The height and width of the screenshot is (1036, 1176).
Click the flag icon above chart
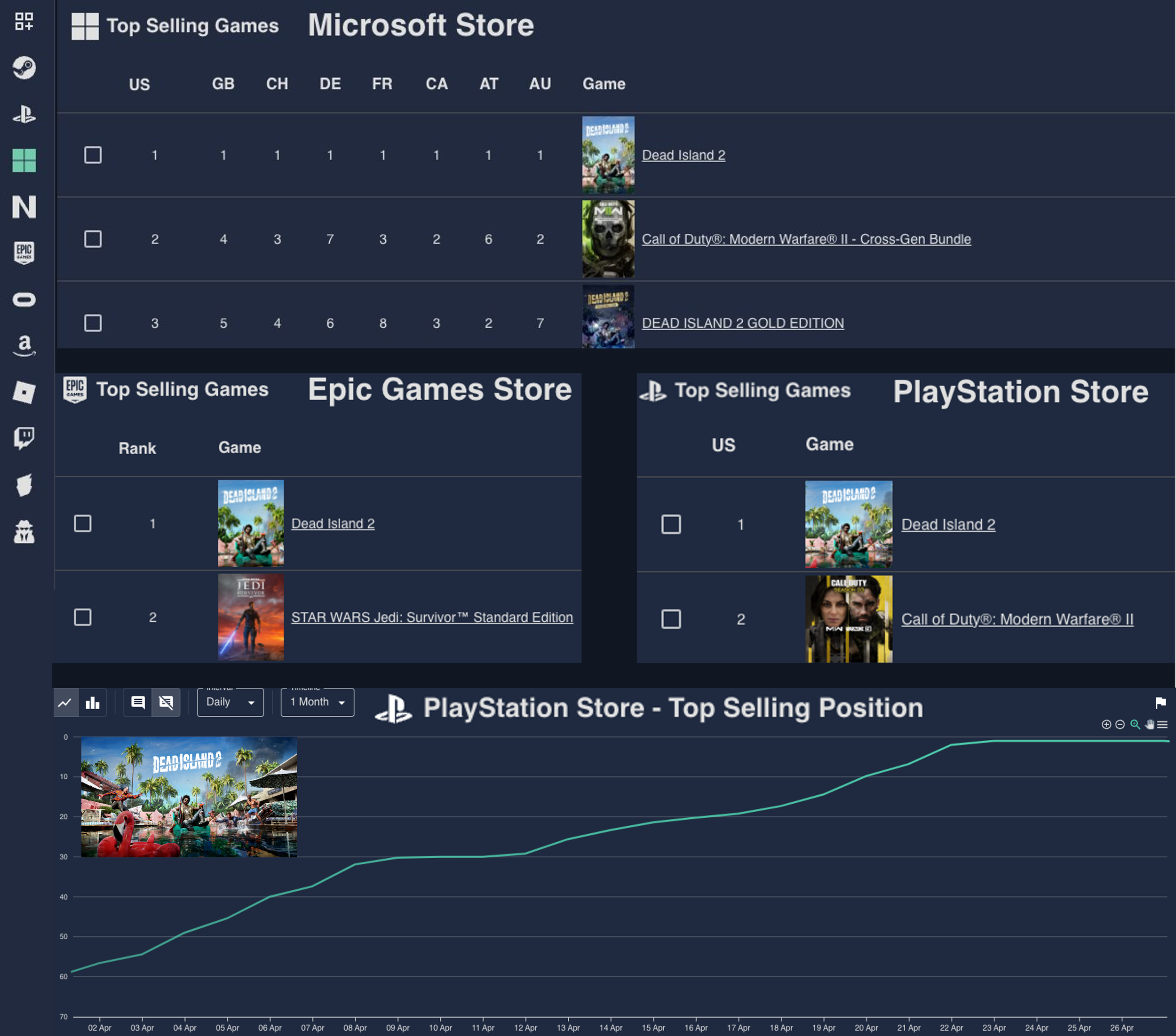1160,703
